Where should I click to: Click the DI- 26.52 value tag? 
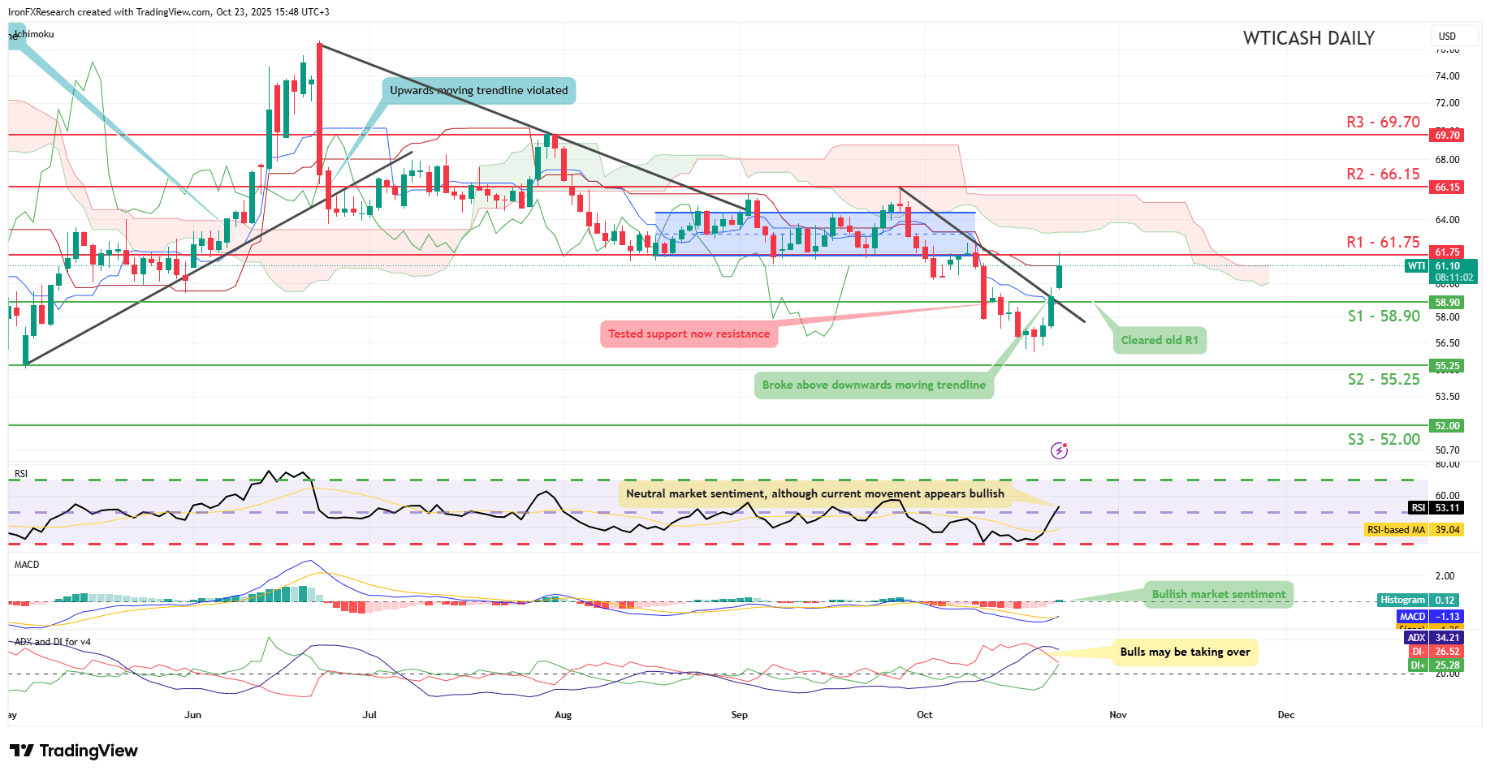pos(1434,652)
